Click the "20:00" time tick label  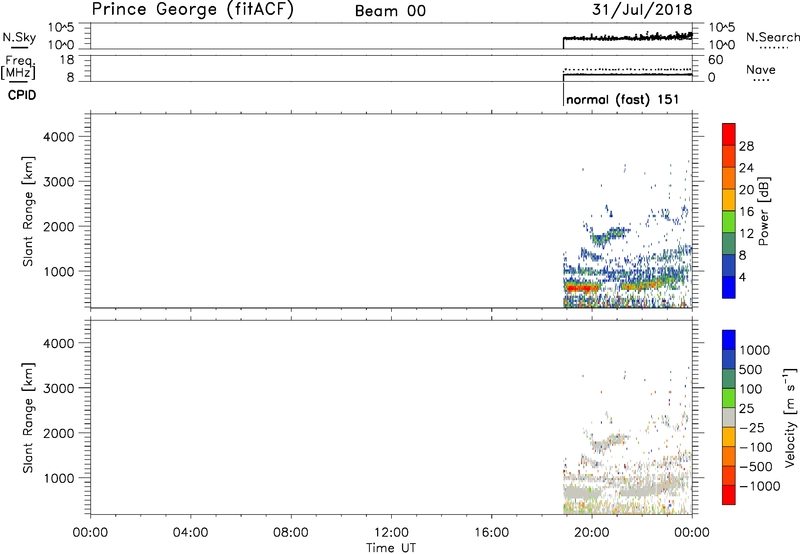[x=591, y=533]
